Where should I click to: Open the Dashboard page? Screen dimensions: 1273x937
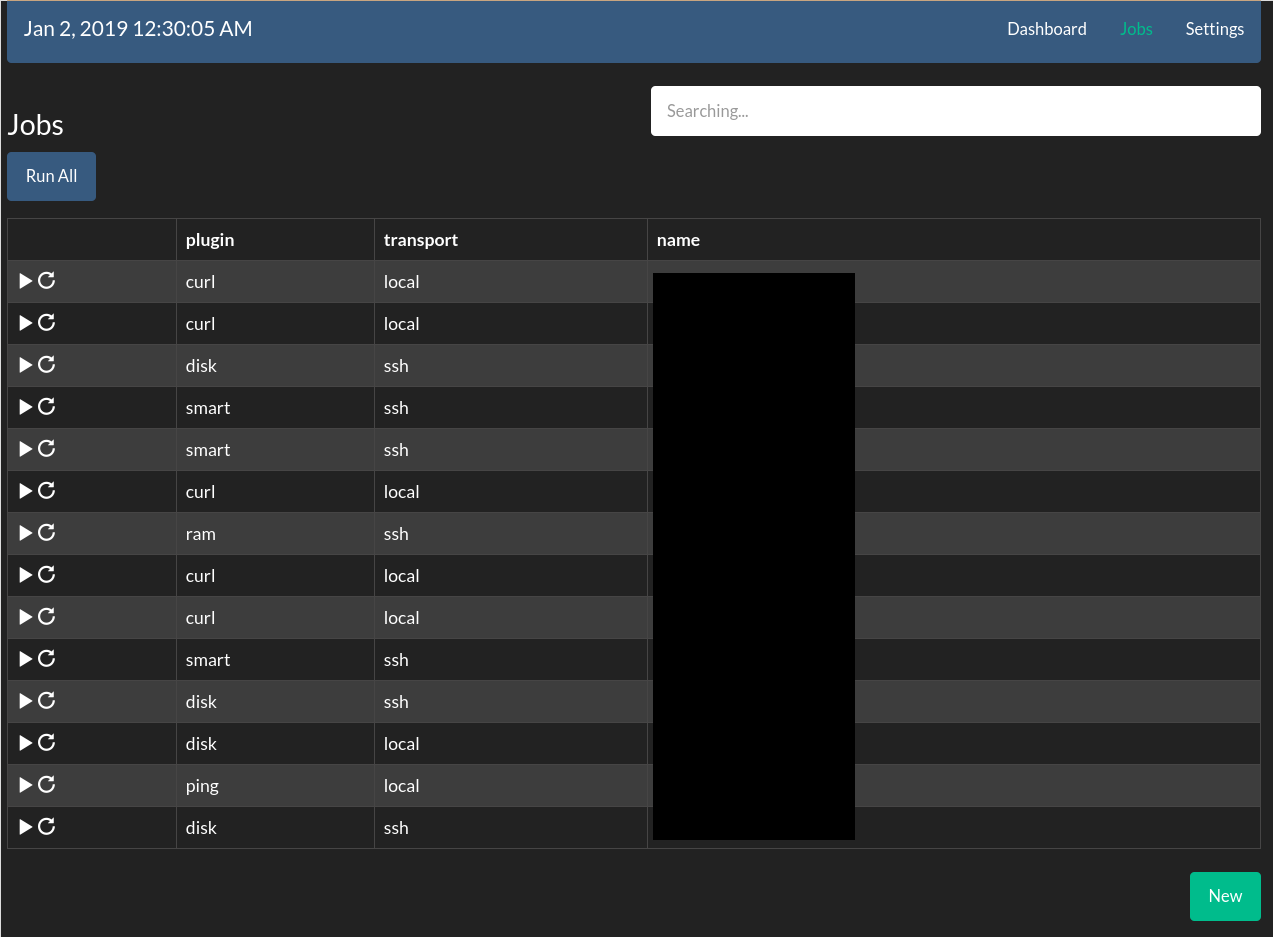point(1046,29)
